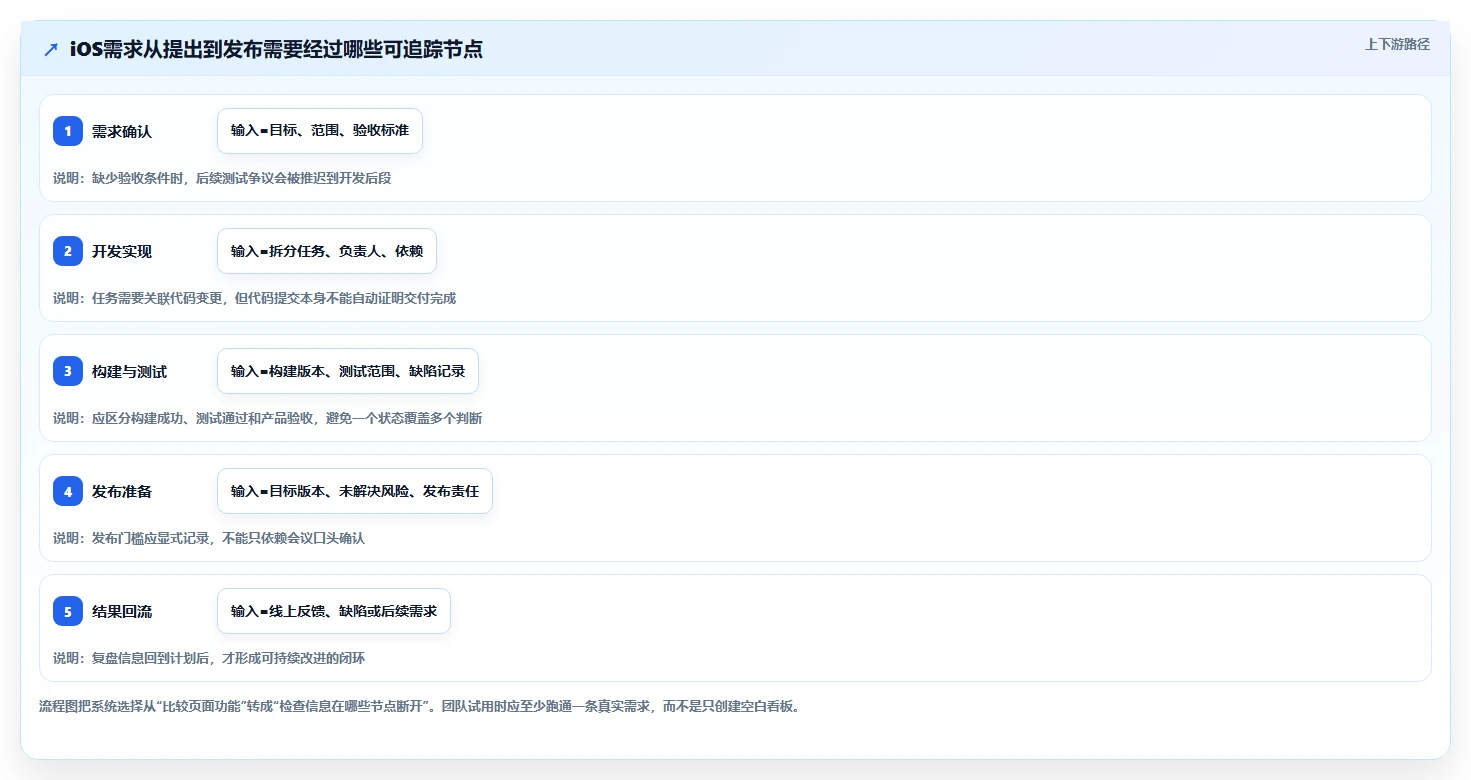Image resolution: width=1471 pixels, height=780 pixels.
Task: Click the 输入=目标、范围、验收标准 chip
Action: (320, 131)
